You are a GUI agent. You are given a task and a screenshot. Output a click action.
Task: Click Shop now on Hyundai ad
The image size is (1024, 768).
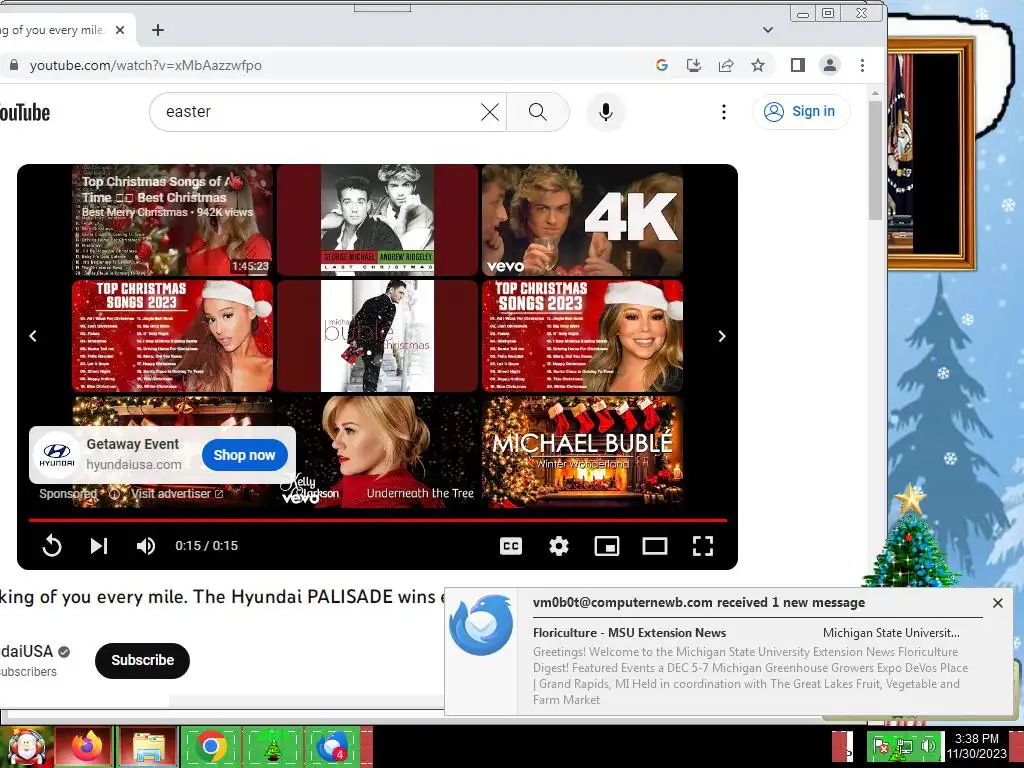click(x=245, y=455)
